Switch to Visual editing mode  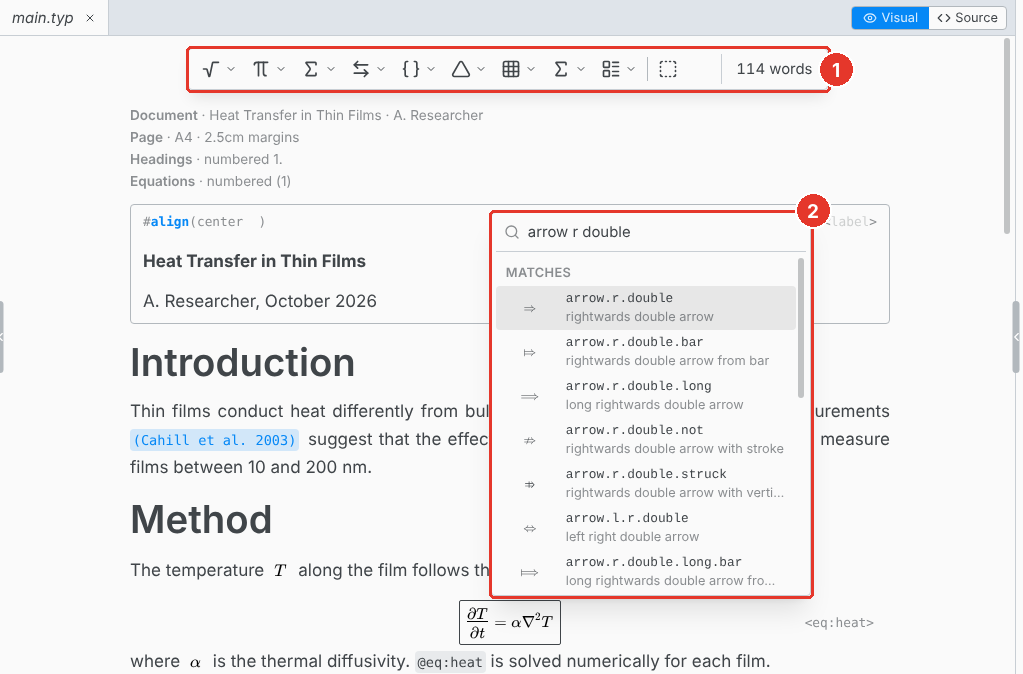point(890,18)
